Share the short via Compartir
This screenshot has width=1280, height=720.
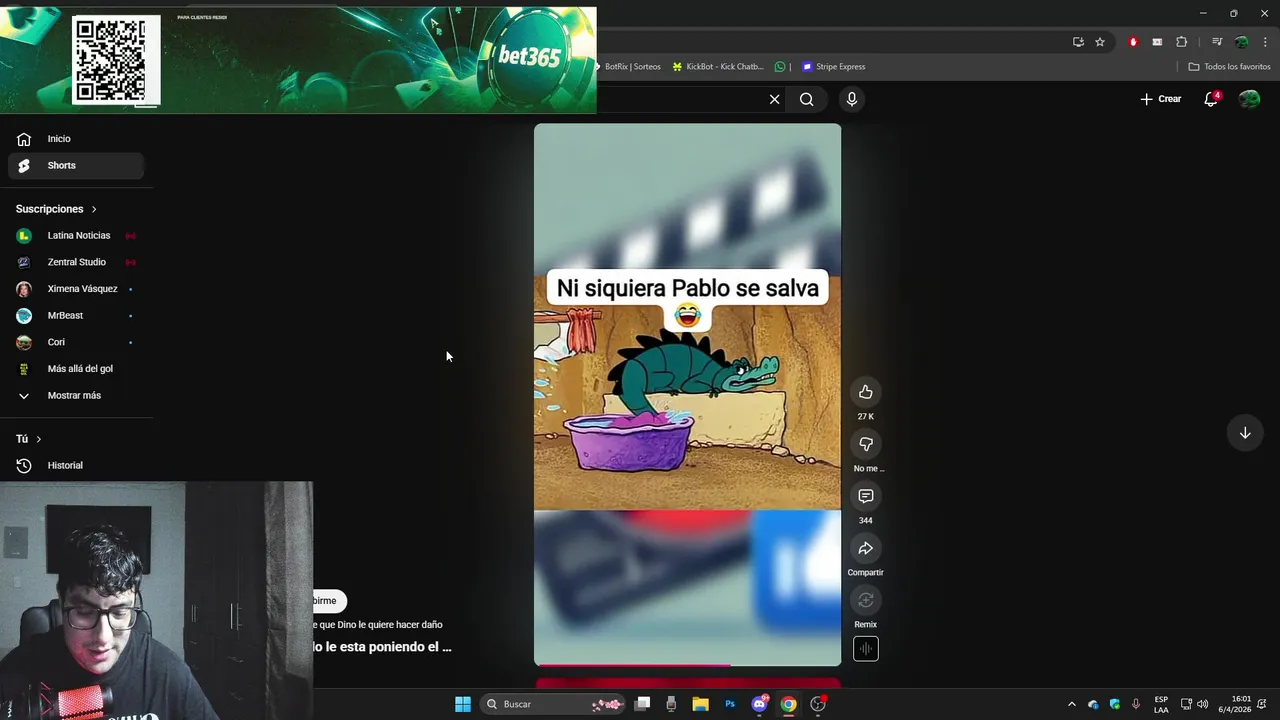(865, 548)
